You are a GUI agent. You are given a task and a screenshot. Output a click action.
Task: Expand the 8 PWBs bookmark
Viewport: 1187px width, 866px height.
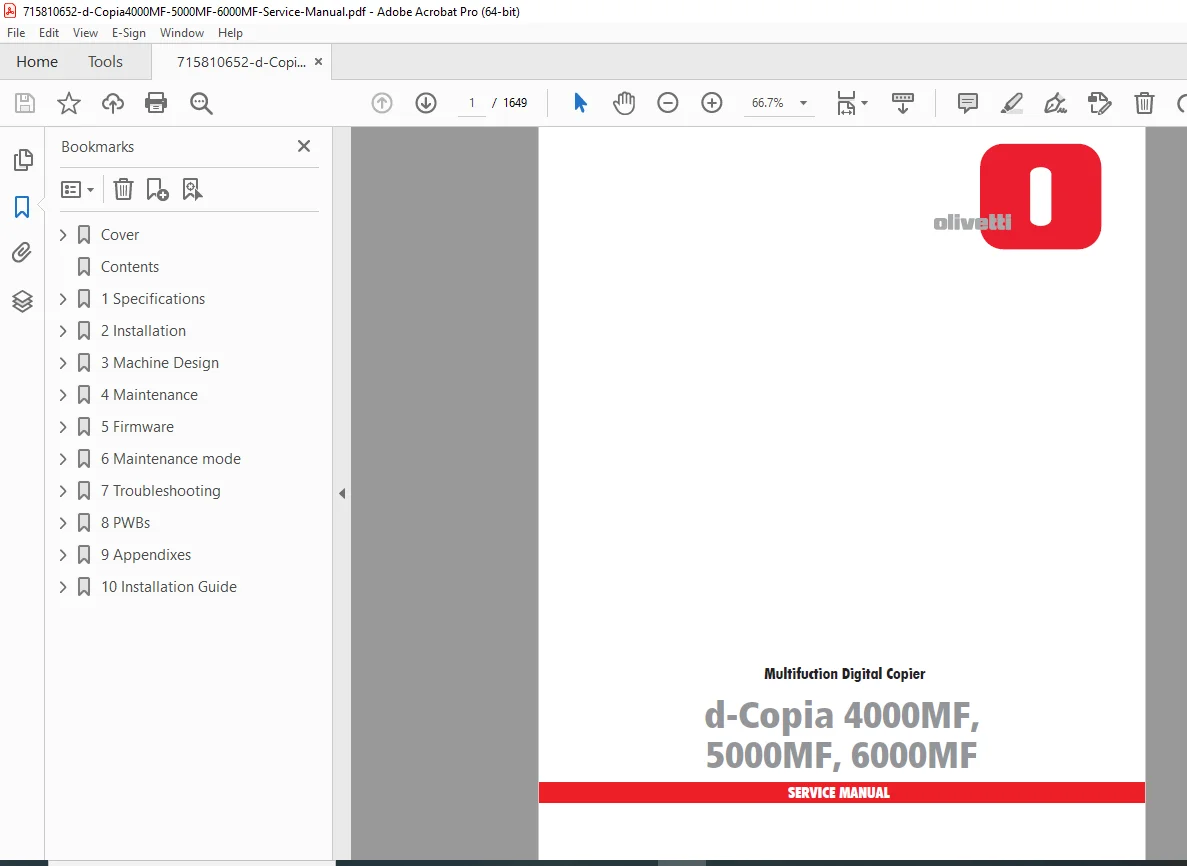[63, 523]
